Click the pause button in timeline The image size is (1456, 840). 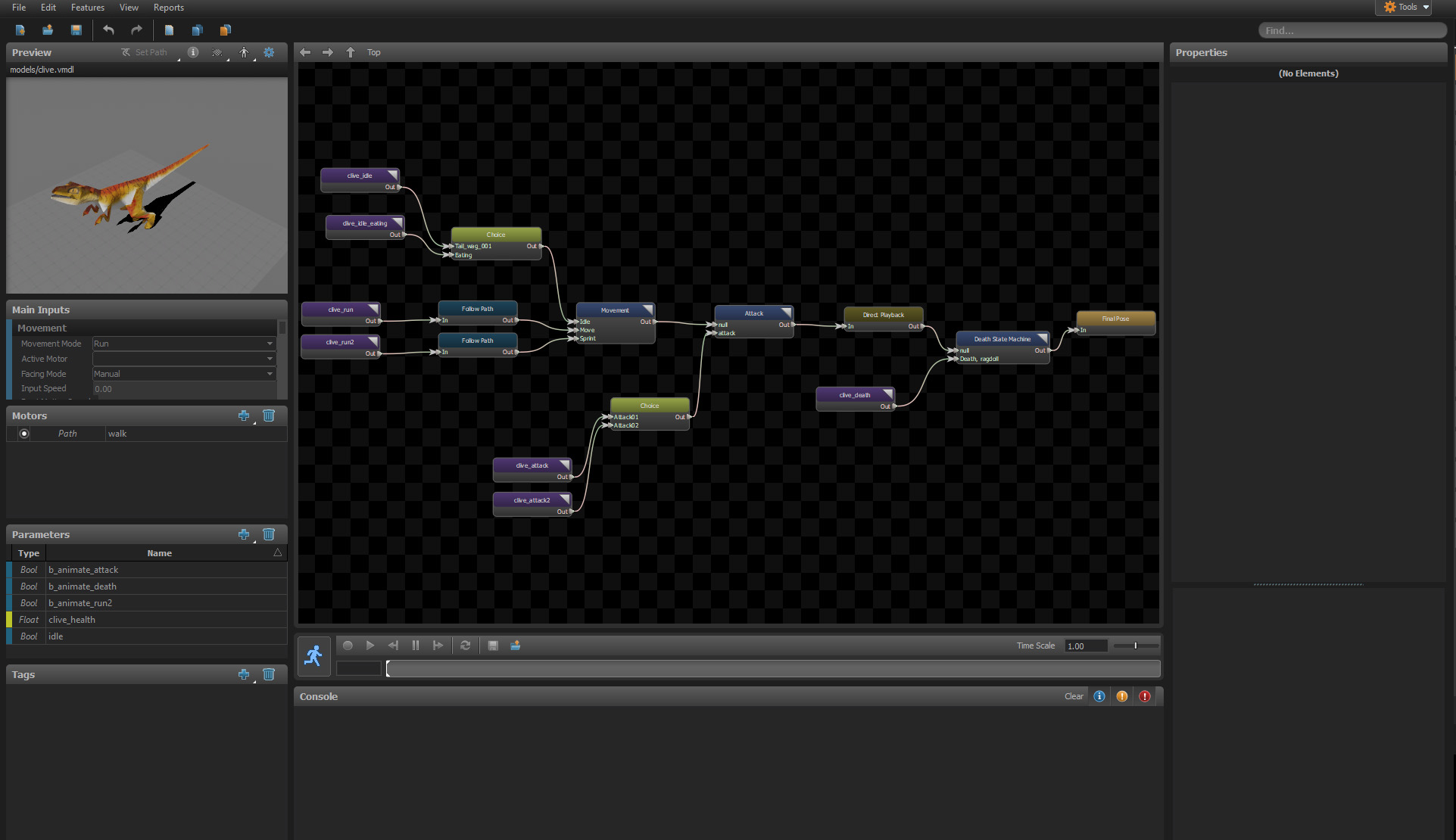tap(415, 645)
